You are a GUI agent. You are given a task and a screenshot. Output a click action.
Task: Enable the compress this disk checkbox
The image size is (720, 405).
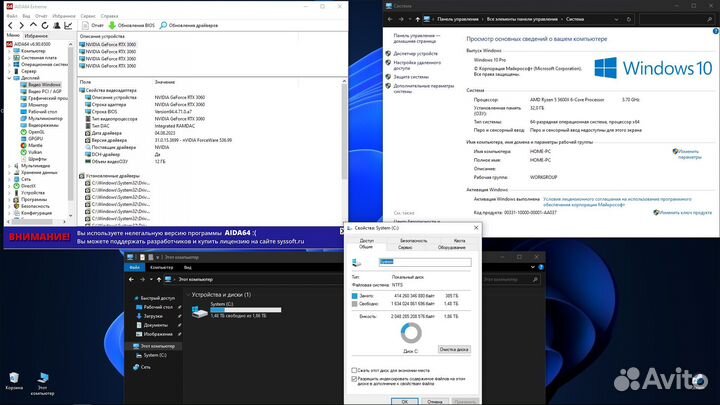pyautogui.click(x=354, y=370)
